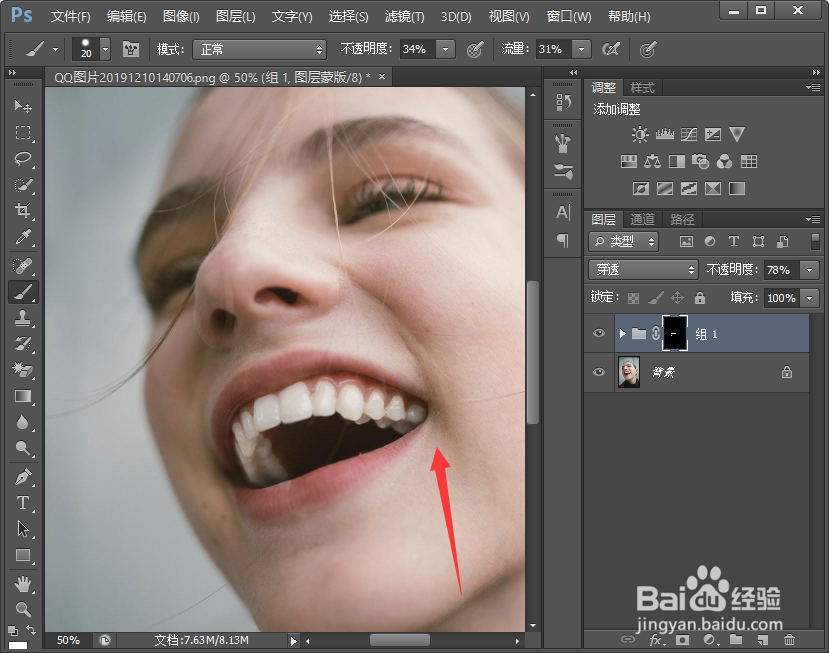The width and height of the screenshot is (829, 653).
Task: Toggle visibility of the 背景 layer
Action: (599, 372)
